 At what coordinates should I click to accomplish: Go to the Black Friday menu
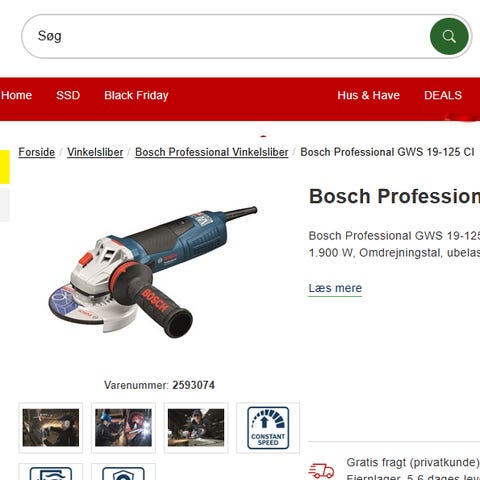click(x=136, y=96)
